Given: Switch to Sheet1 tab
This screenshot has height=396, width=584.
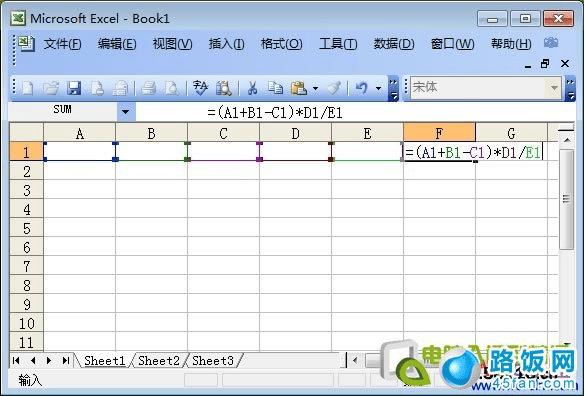Looking at the screenshot, I should pos(104,361).
